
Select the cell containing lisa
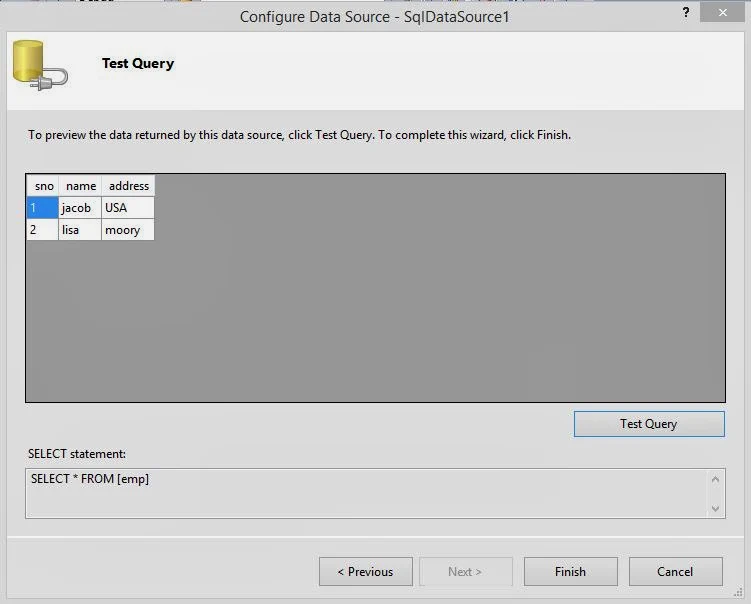(80, 230)
